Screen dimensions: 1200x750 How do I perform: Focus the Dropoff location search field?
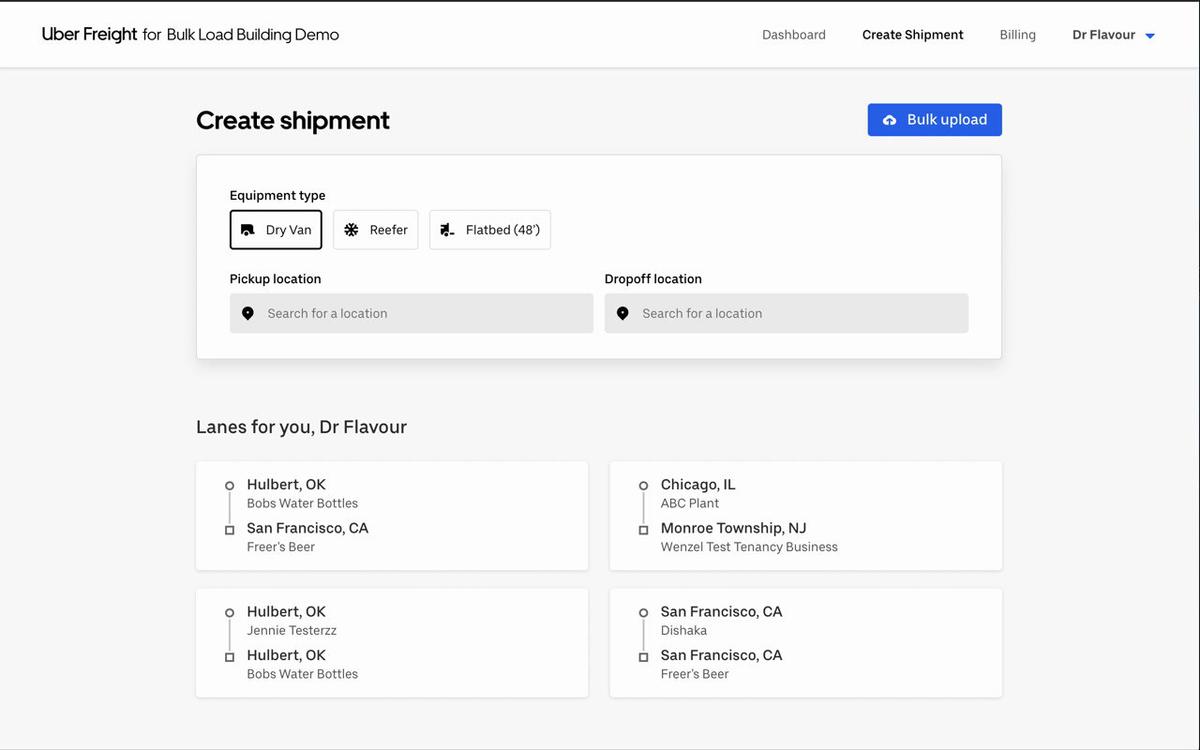tap(787, 313)
